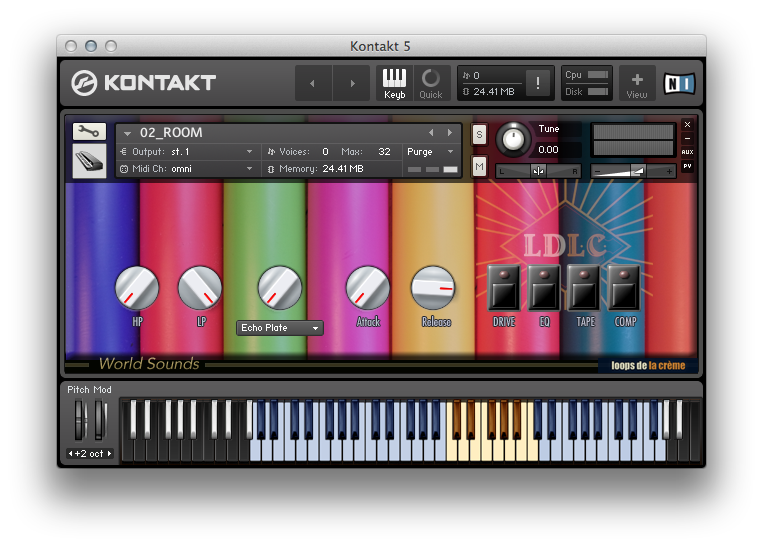Shift keyboard octave up with right arrow
The height and width of the screenshot is (547, 763).
tap(109, 454)
